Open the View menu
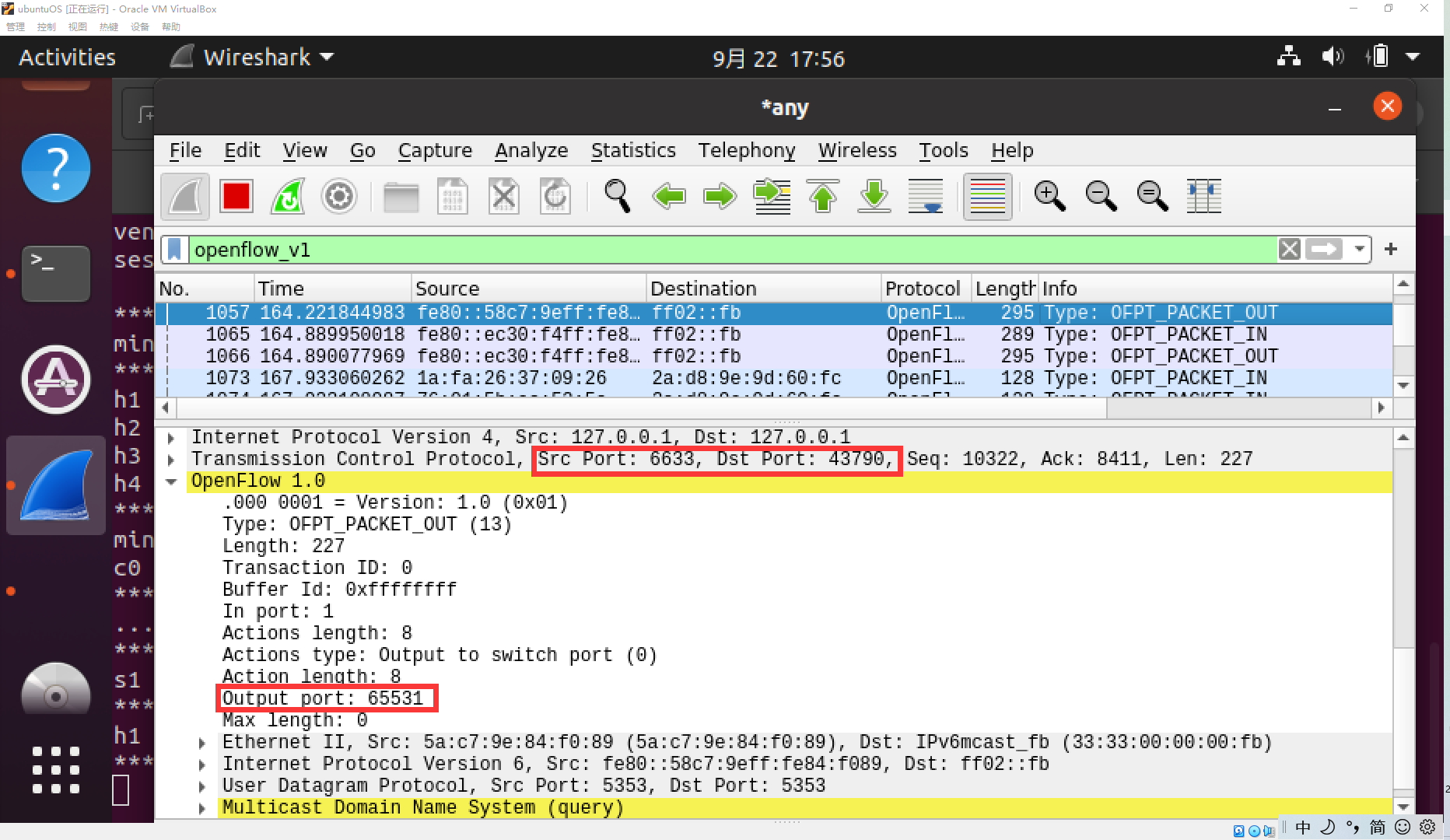 tap(305, 150)
